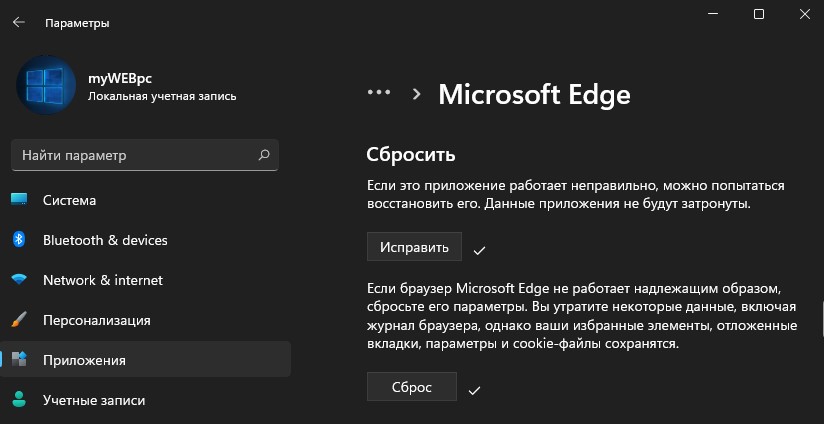
Task: Focus the 'Найти параметр' search field
Action: [x=145, y=155]
